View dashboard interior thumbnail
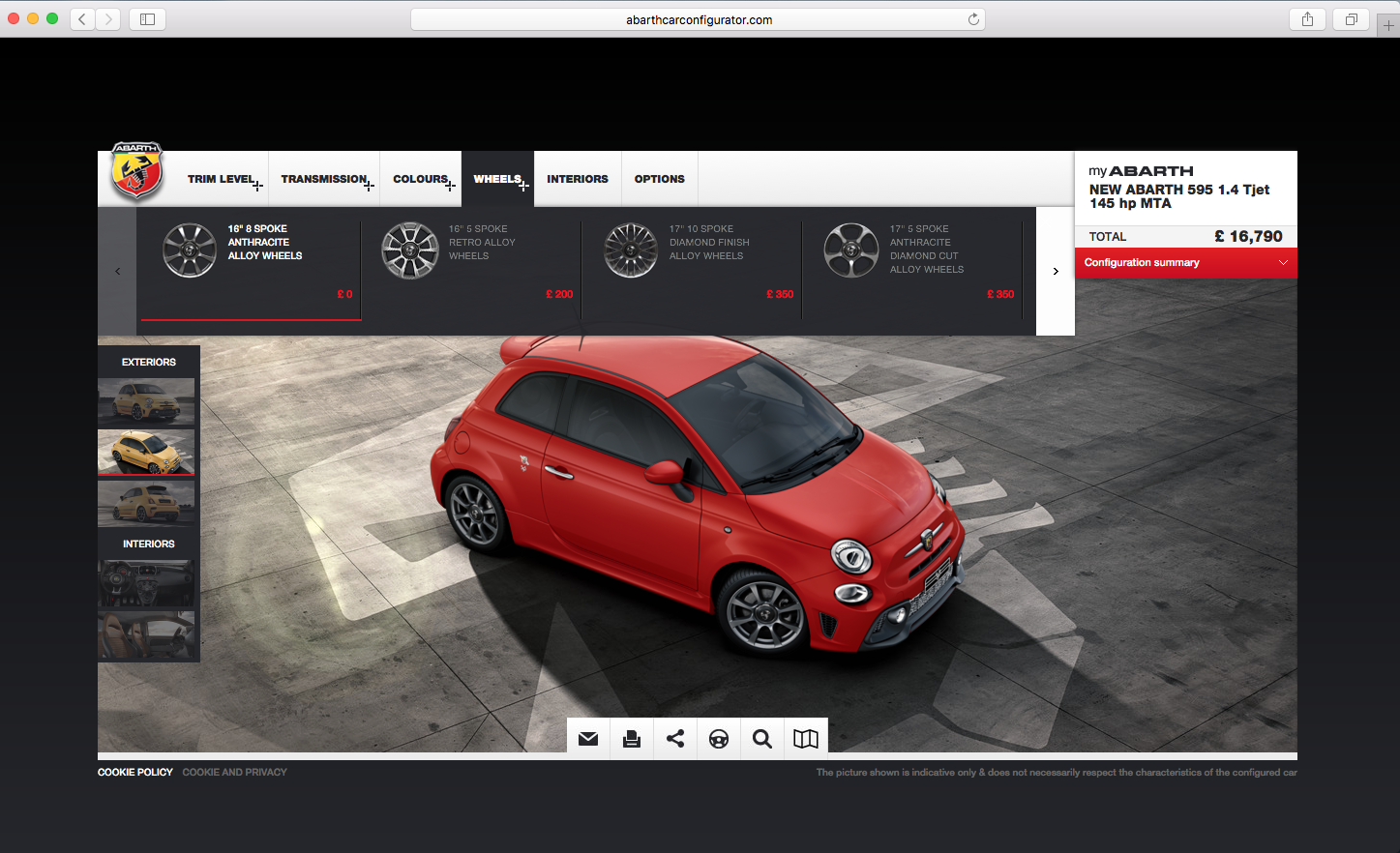This screenshot has height=853, width=1400. tap(146, 583)
